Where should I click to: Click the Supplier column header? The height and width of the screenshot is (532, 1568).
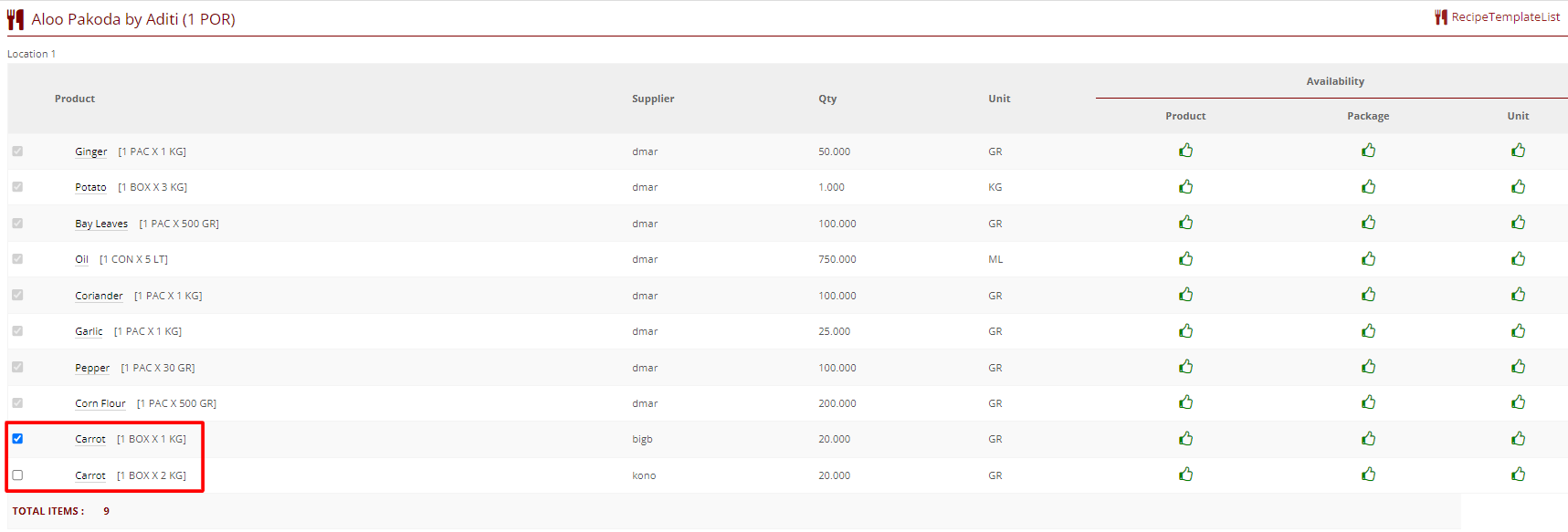coord(653,99)
